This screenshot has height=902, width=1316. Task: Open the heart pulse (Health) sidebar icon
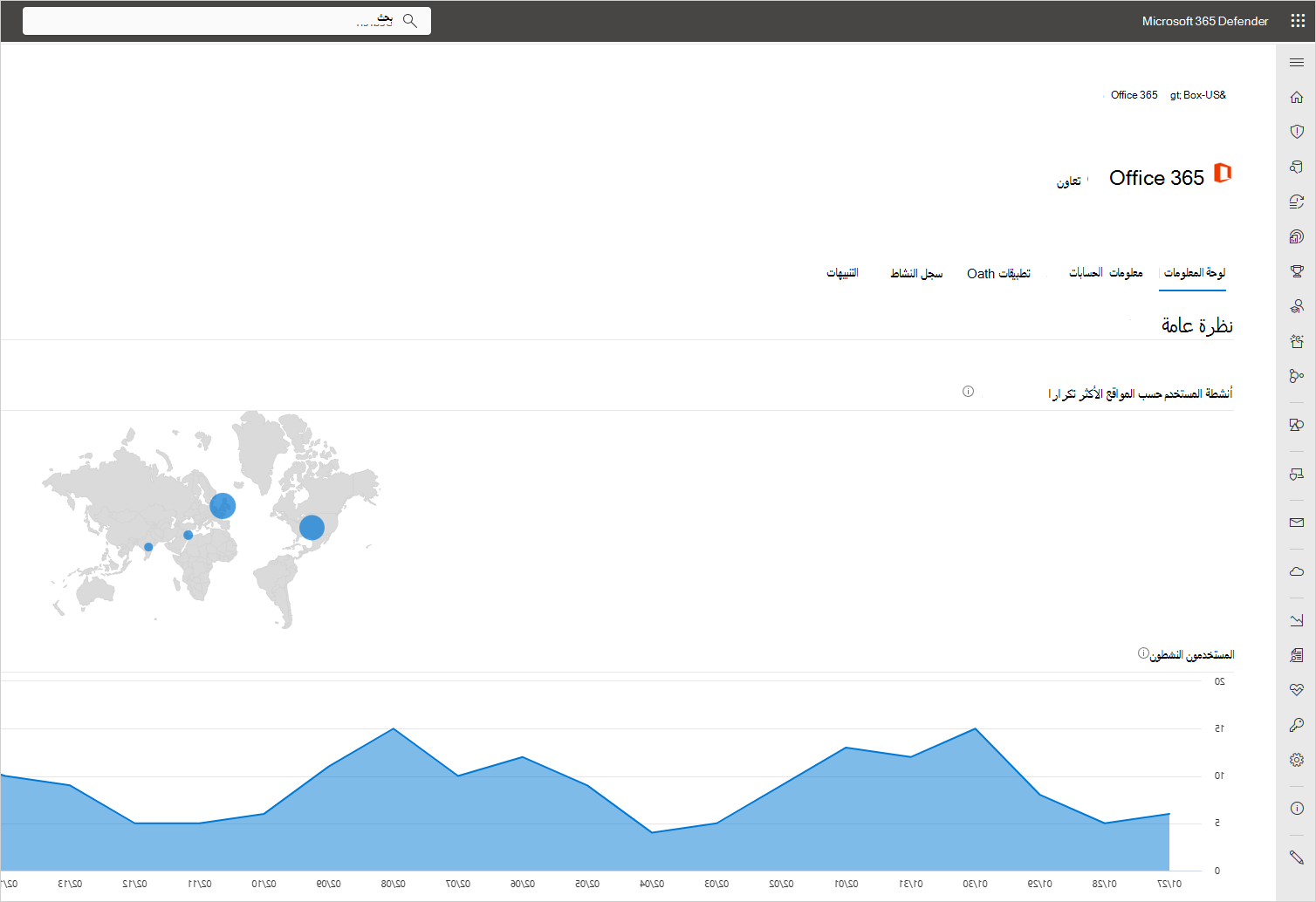1297,690
